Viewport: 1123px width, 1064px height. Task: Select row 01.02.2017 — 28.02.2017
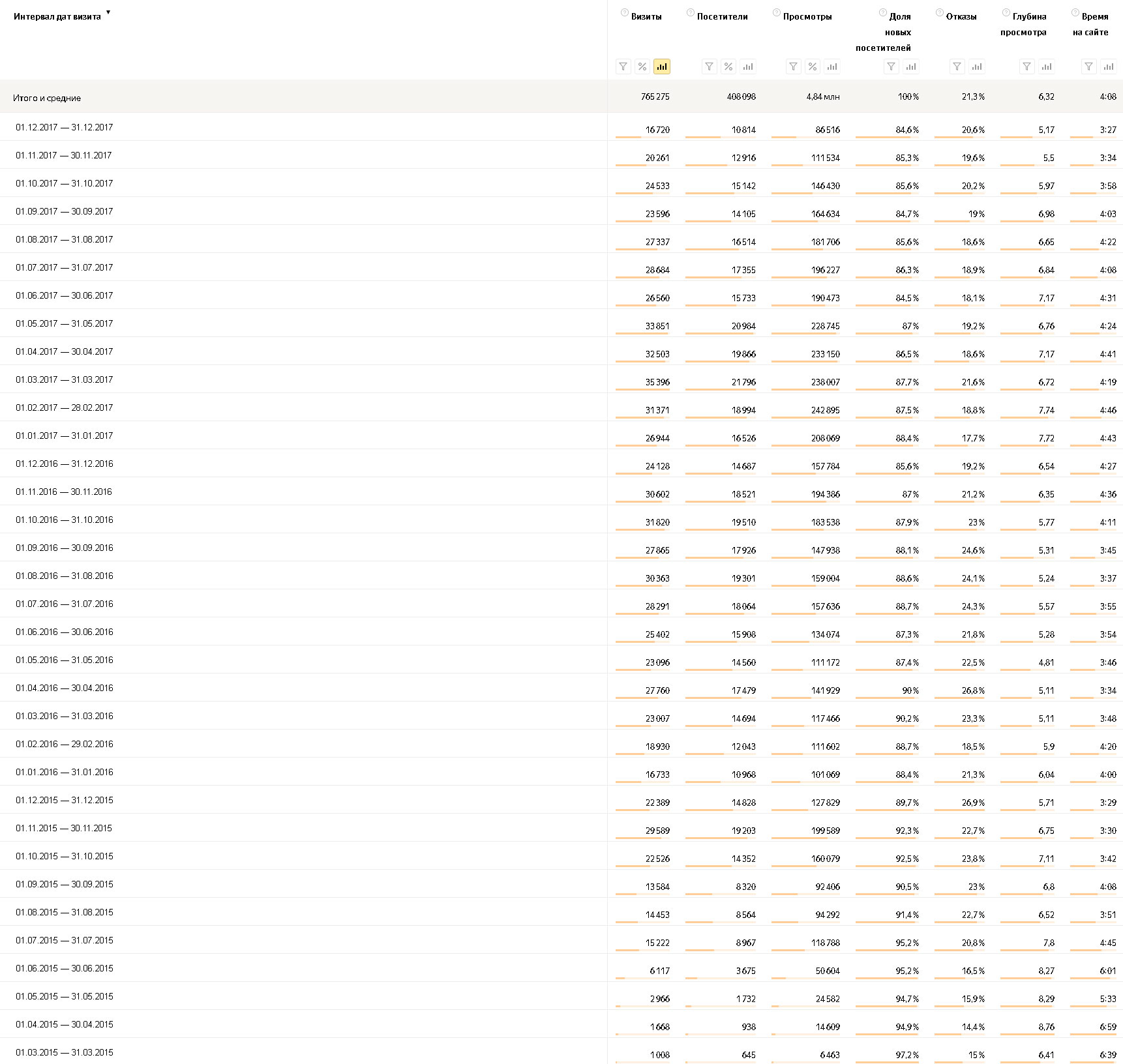tap(65, 407)
